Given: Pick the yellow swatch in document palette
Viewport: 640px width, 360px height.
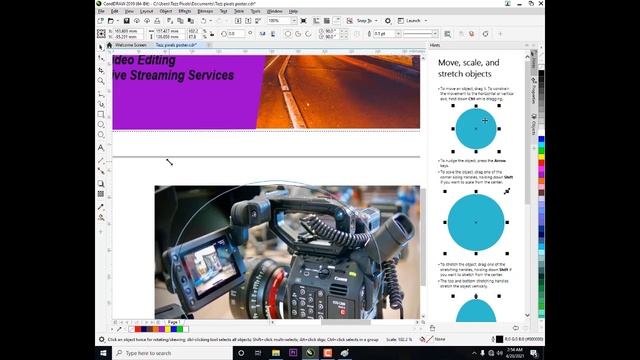Looking at the screenshot, I should [x=168, y=329].
